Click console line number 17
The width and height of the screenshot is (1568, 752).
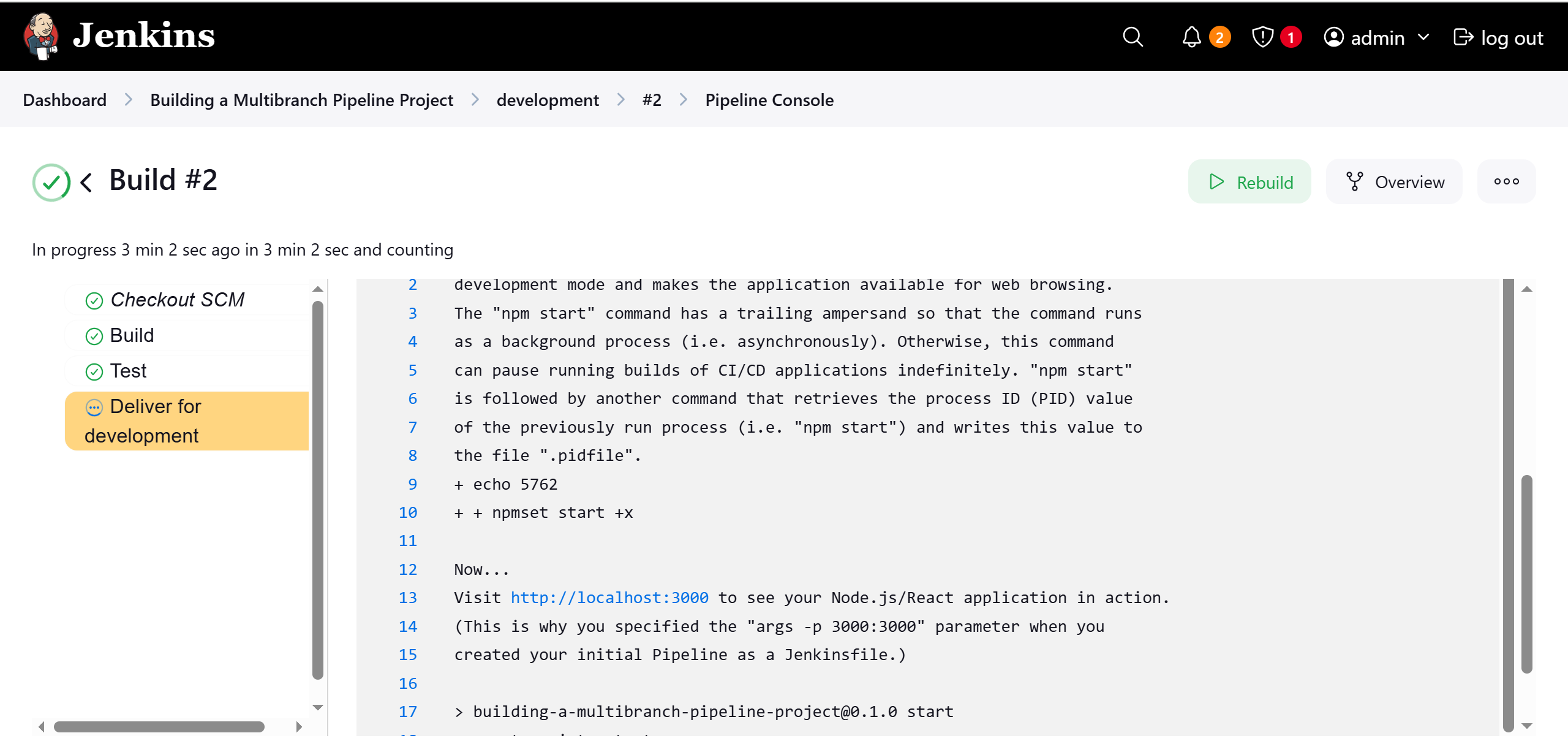408,712
